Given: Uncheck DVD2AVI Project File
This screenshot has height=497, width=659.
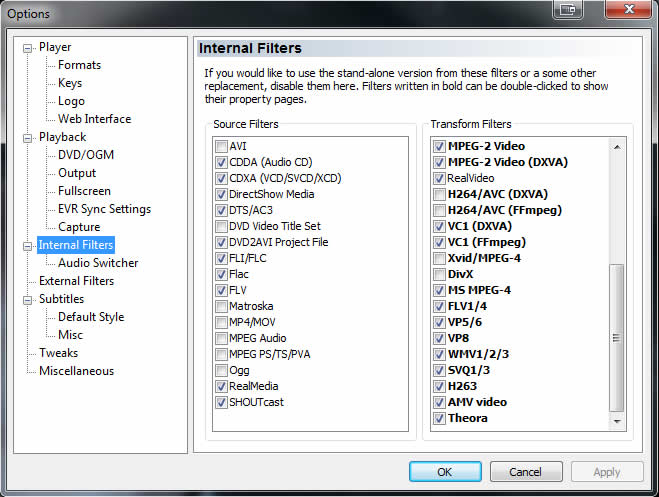Looking at the screenshot, I should [x=221, y=242].
